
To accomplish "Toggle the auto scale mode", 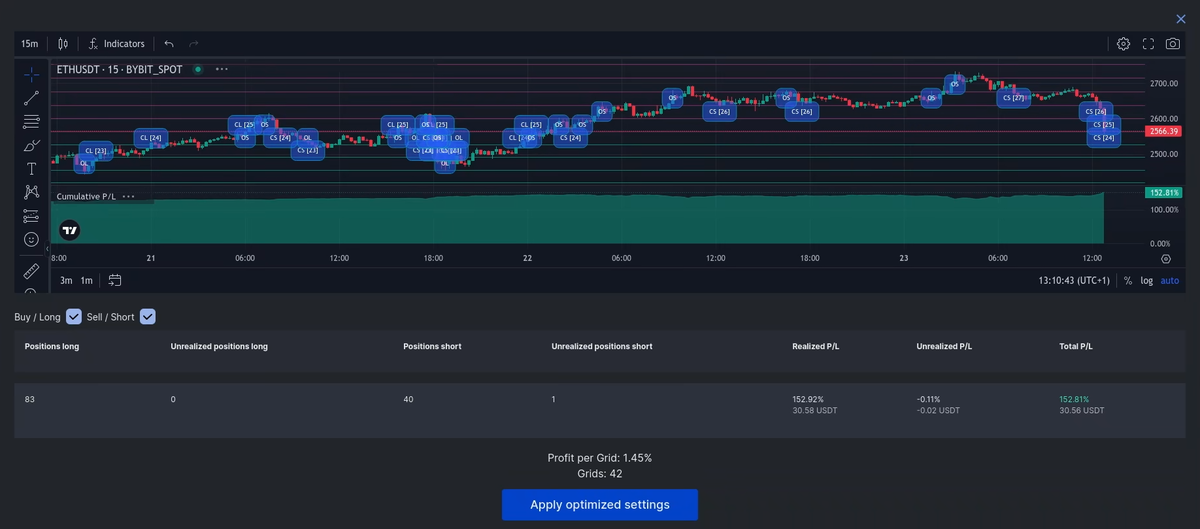I will [1170, 281].
